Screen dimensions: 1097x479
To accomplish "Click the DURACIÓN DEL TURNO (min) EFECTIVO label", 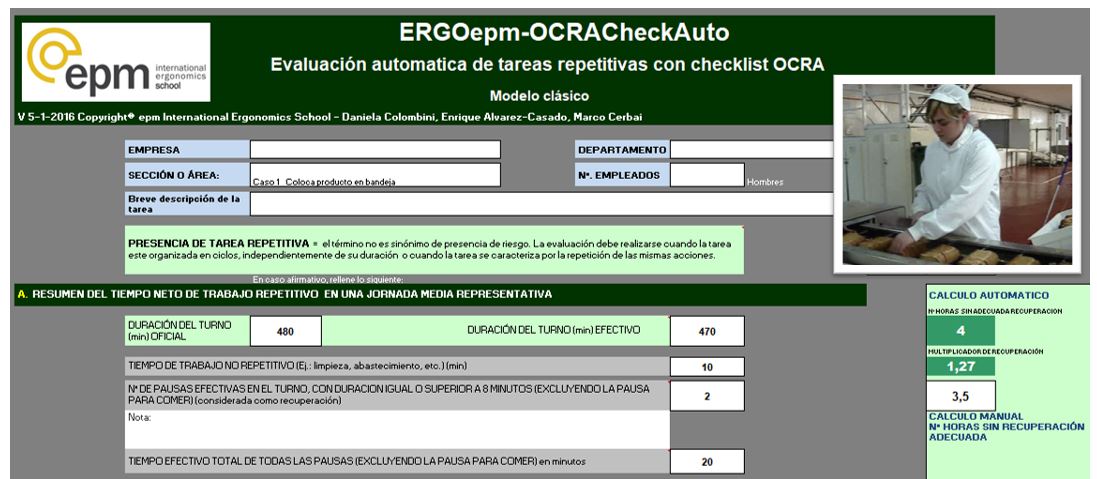I will pyautogui.click(x=553, y=329).
